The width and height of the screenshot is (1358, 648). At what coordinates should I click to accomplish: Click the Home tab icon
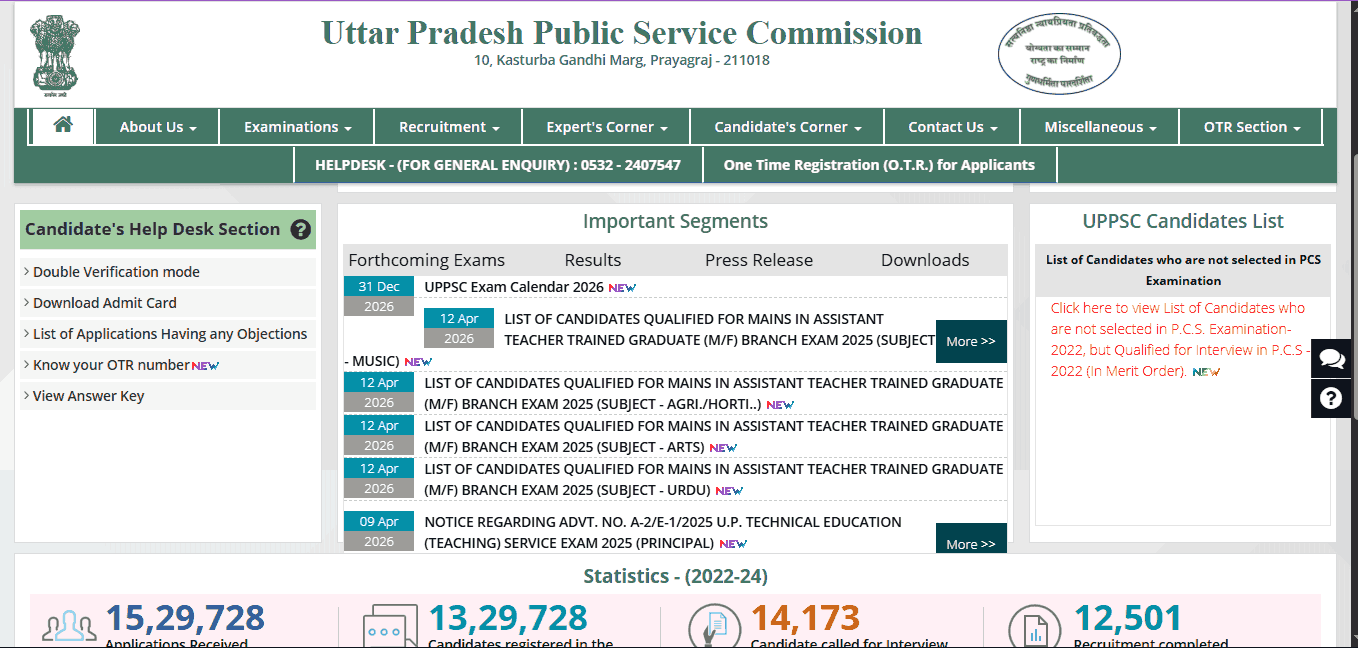pos(62,125)
